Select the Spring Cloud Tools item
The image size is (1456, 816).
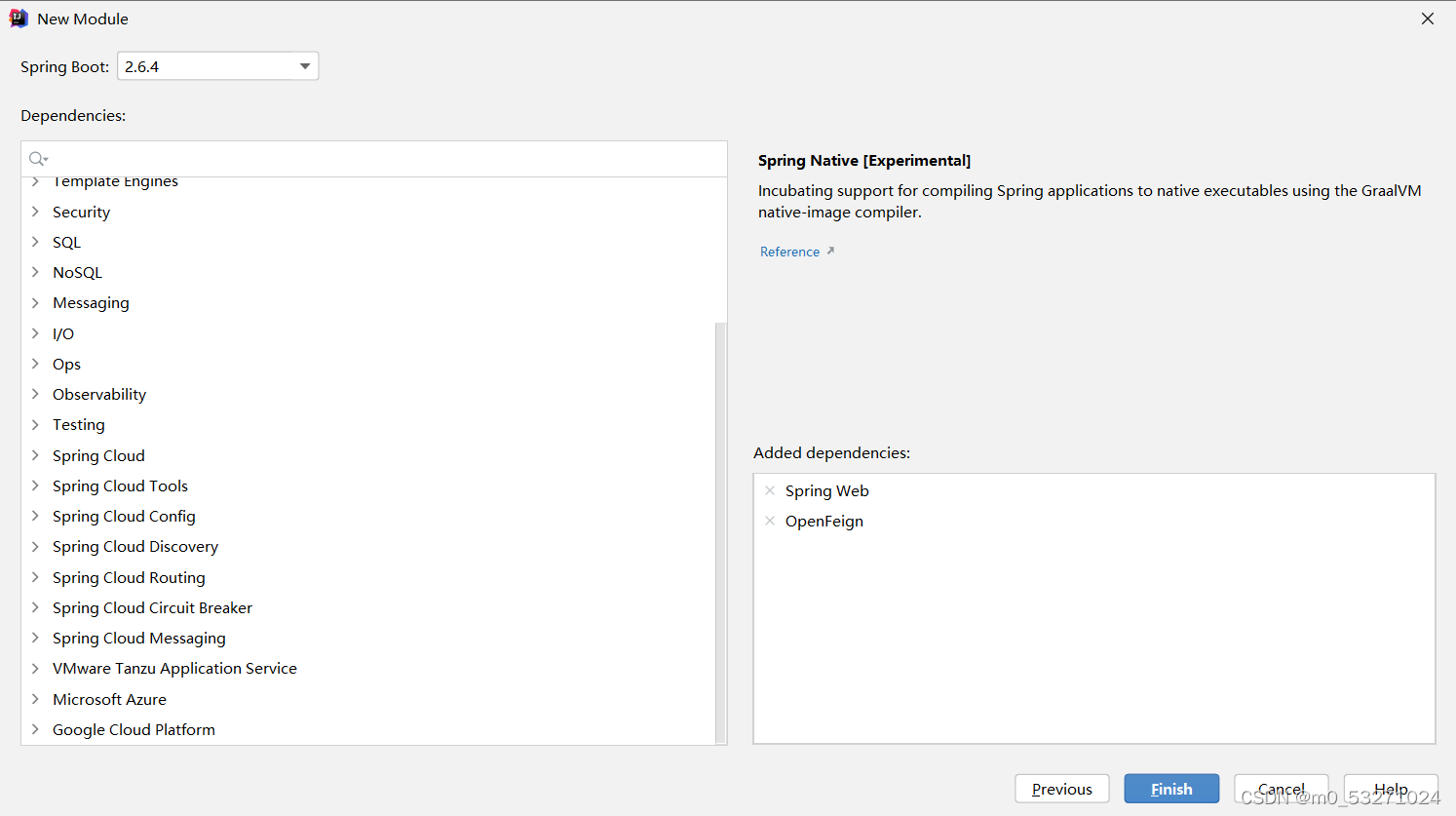tap(120, 486)
